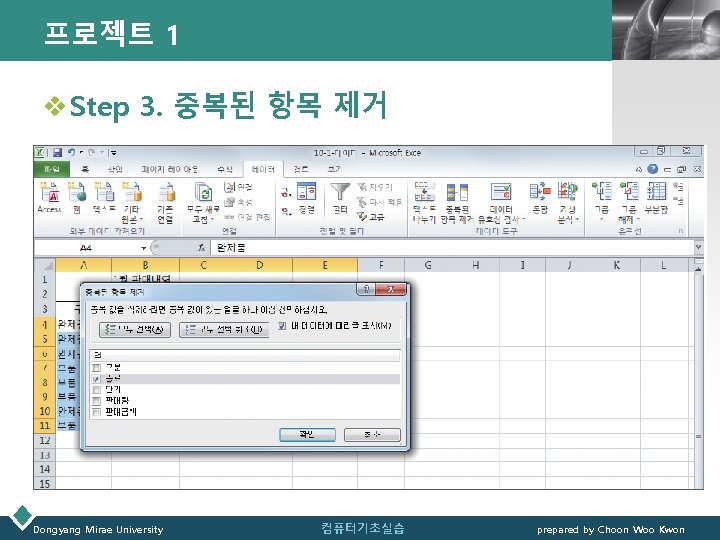Click the formula bar showing 완제품
The image size is (720, 540).
tap(452, 248)
